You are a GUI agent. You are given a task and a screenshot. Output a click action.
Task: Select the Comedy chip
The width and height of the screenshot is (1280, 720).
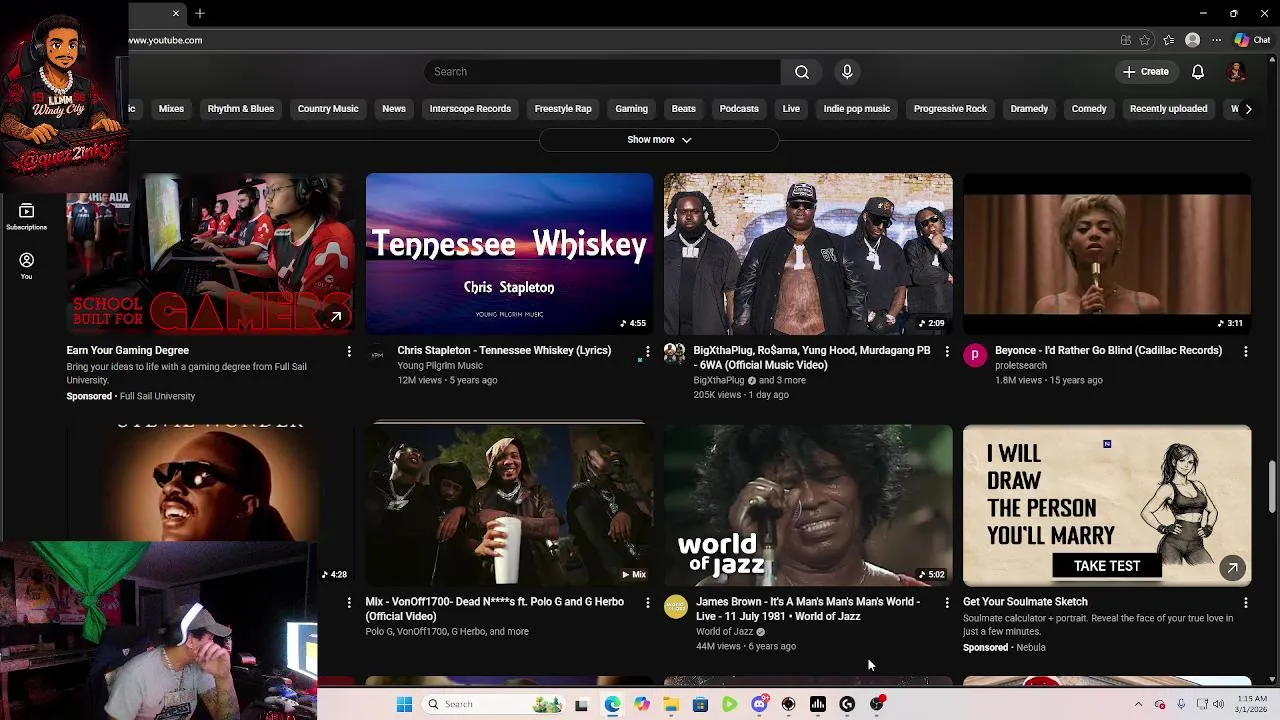1089,109
